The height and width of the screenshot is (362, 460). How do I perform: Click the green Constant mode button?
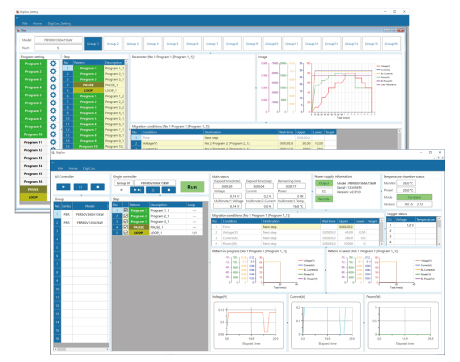pyautogui.click(x=414, y=197)
